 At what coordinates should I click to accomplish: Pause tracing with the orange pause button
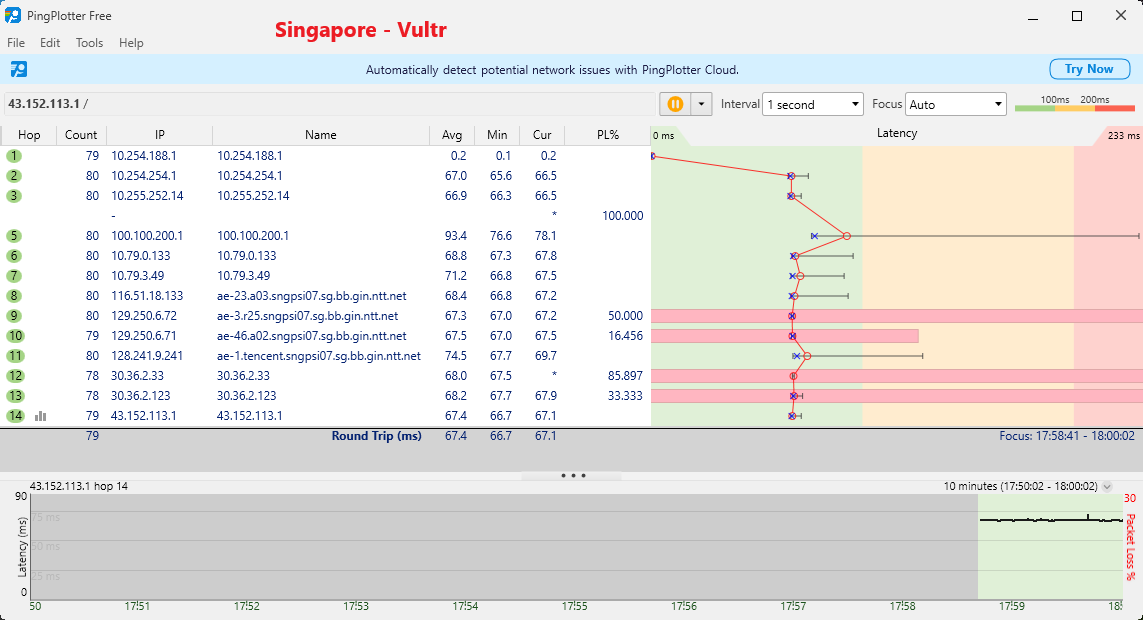[675, 104]
